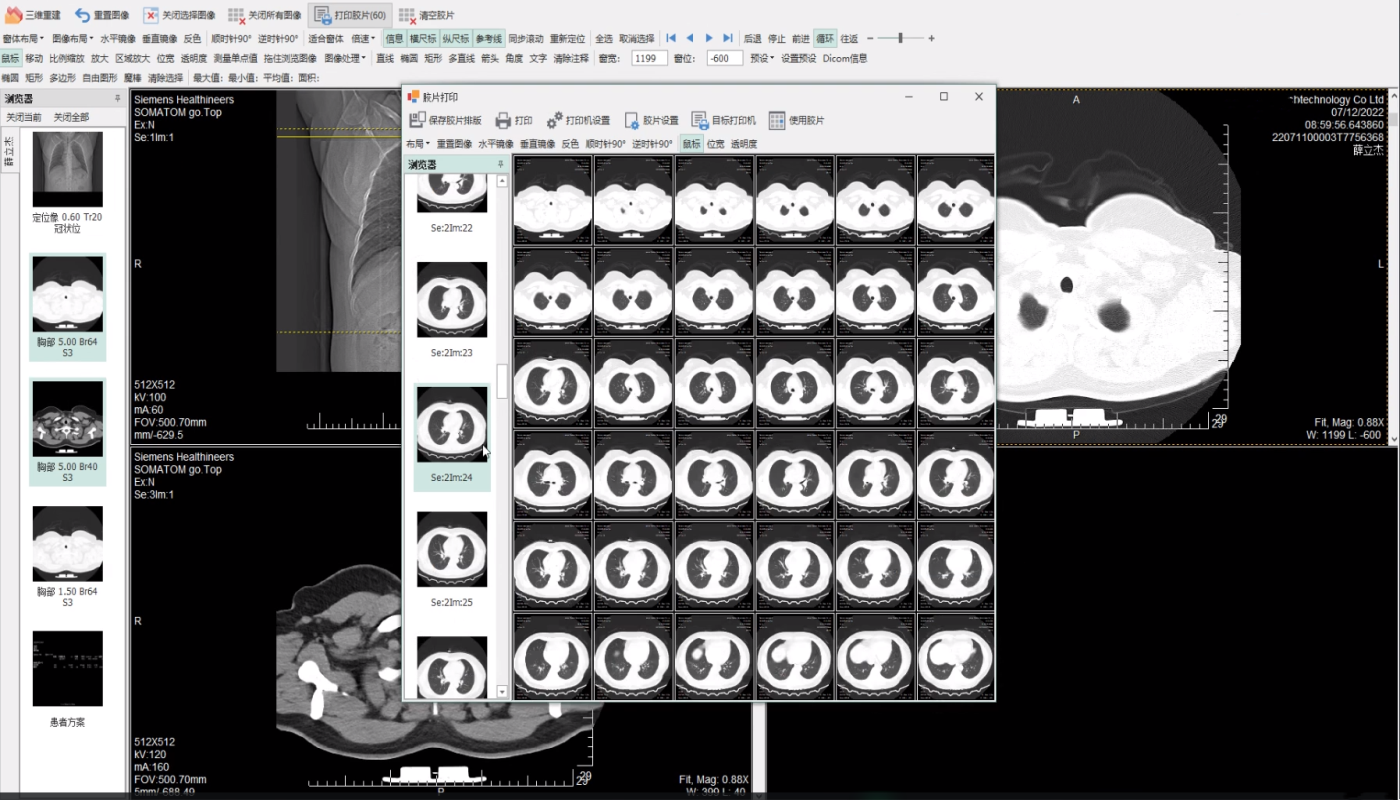Click 使用胶片 in film print window
This screenshot has height=800, width=1400.
(x=796, y=120)
